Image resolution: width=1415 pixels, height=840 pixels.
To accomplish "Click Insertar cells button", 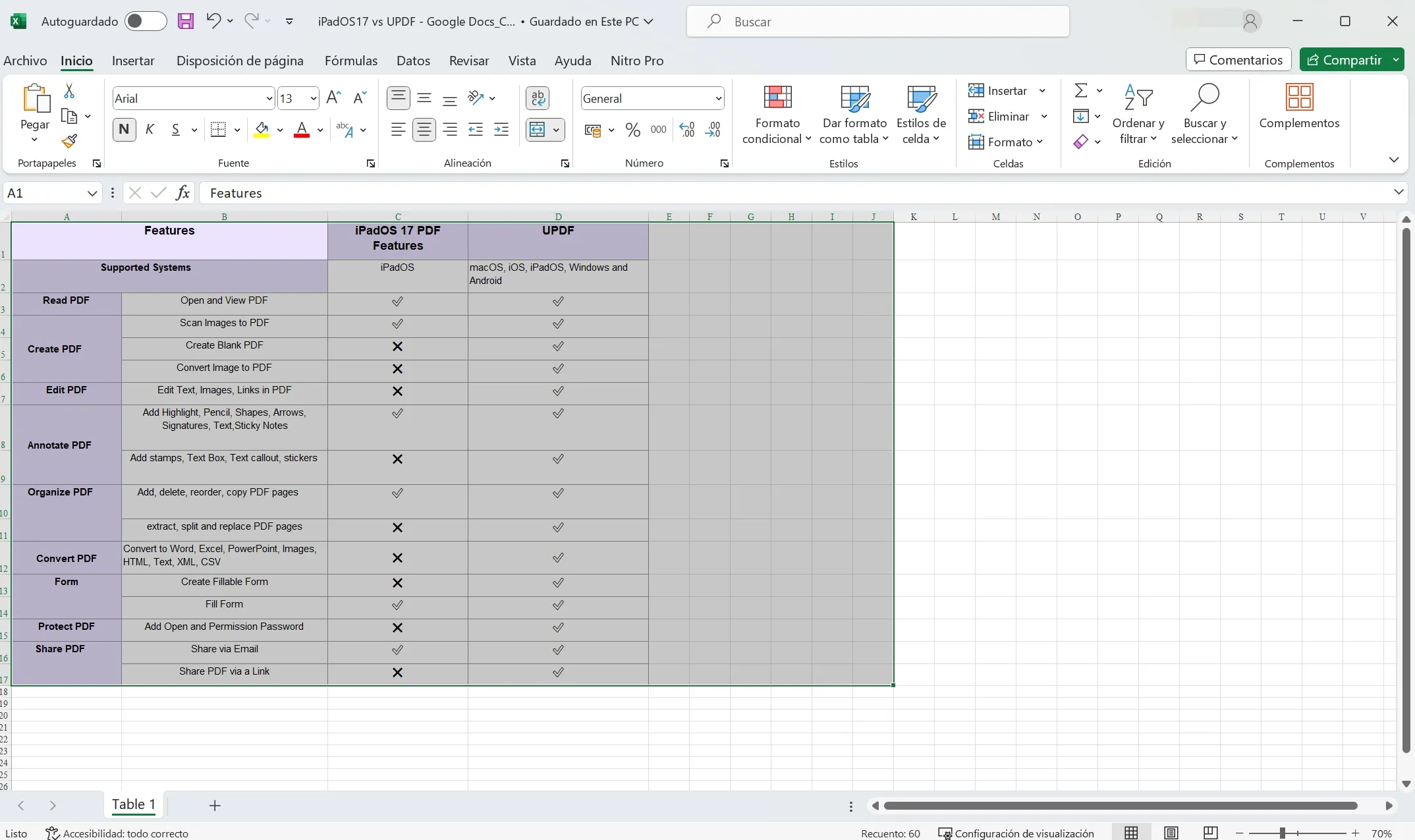I will click(998, 90).
